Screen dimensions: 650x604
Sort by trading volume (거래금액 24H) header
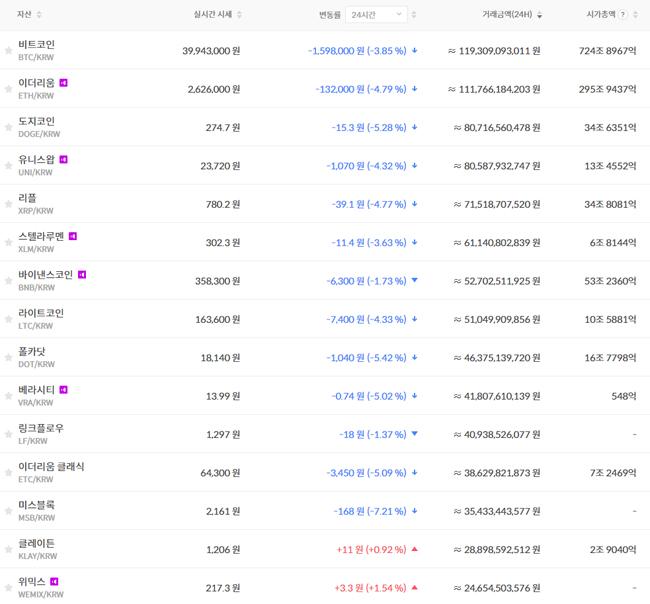(x=510, y=15)
